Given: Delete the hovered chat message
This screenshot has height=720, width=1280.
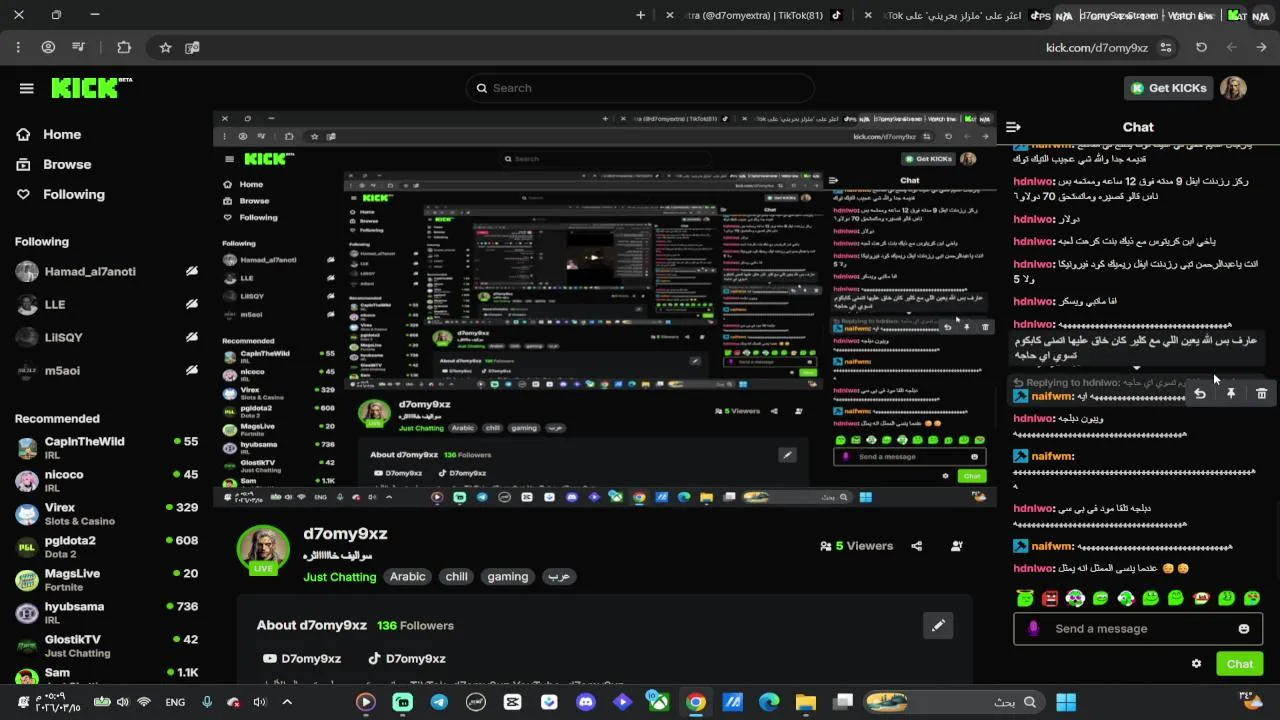Looking at the screenshot, I should [1261, 394].
